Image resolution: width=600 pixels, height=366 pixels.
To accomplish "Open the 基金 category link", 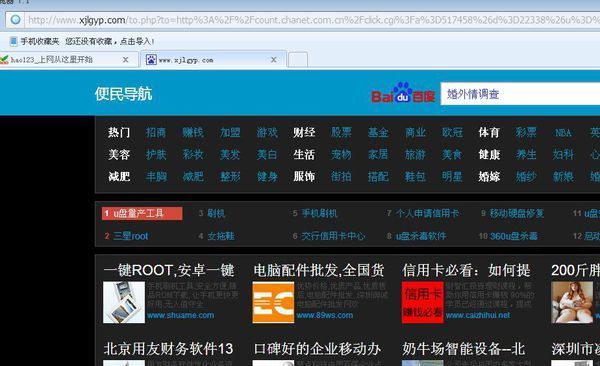I will (378, 132).
